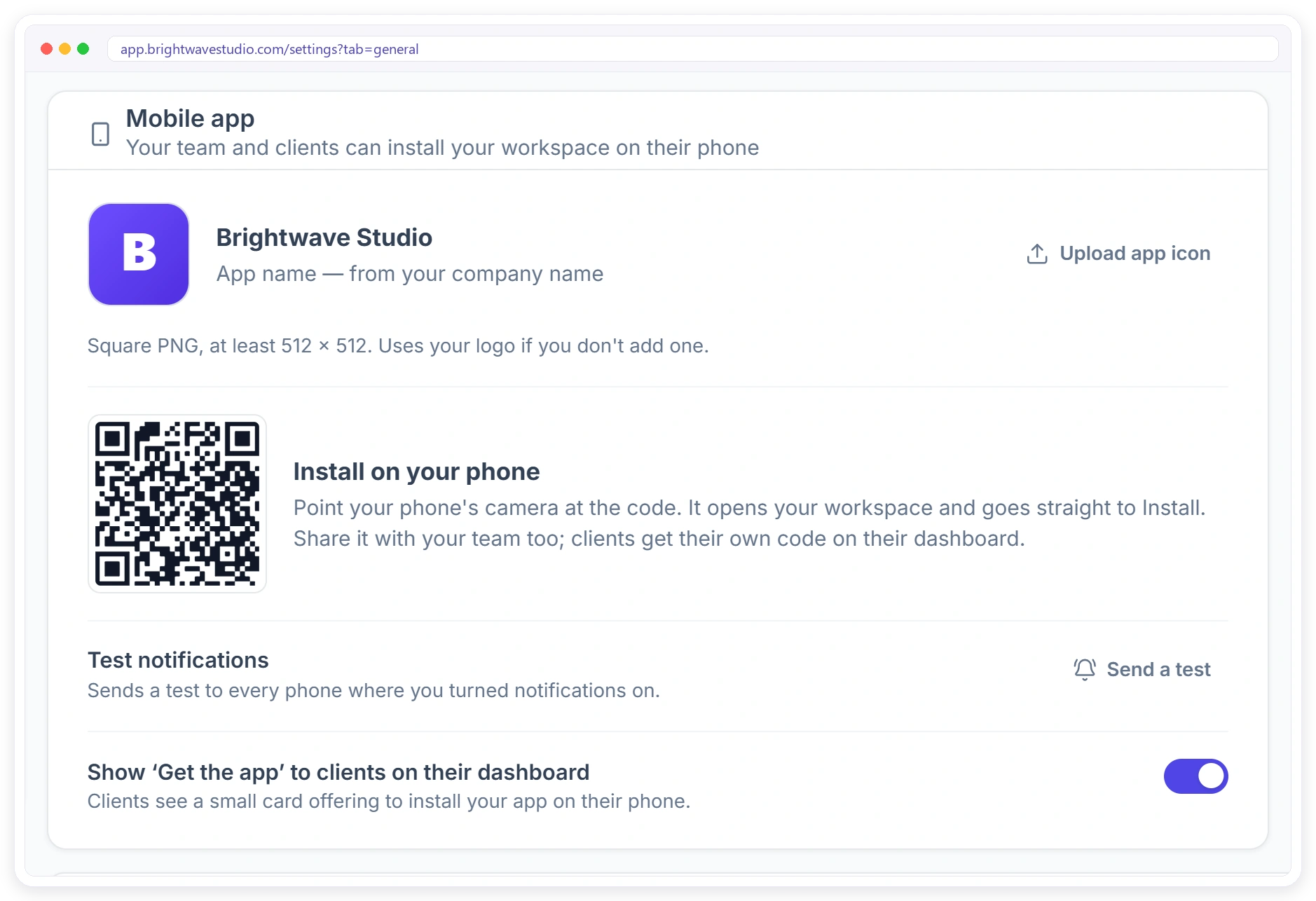Toggle the 'Get the app' client dashboard switch
Image resolution: width=1316 pixels, height=901 pixels.
pyautogui.click(x=1195, y=776)
